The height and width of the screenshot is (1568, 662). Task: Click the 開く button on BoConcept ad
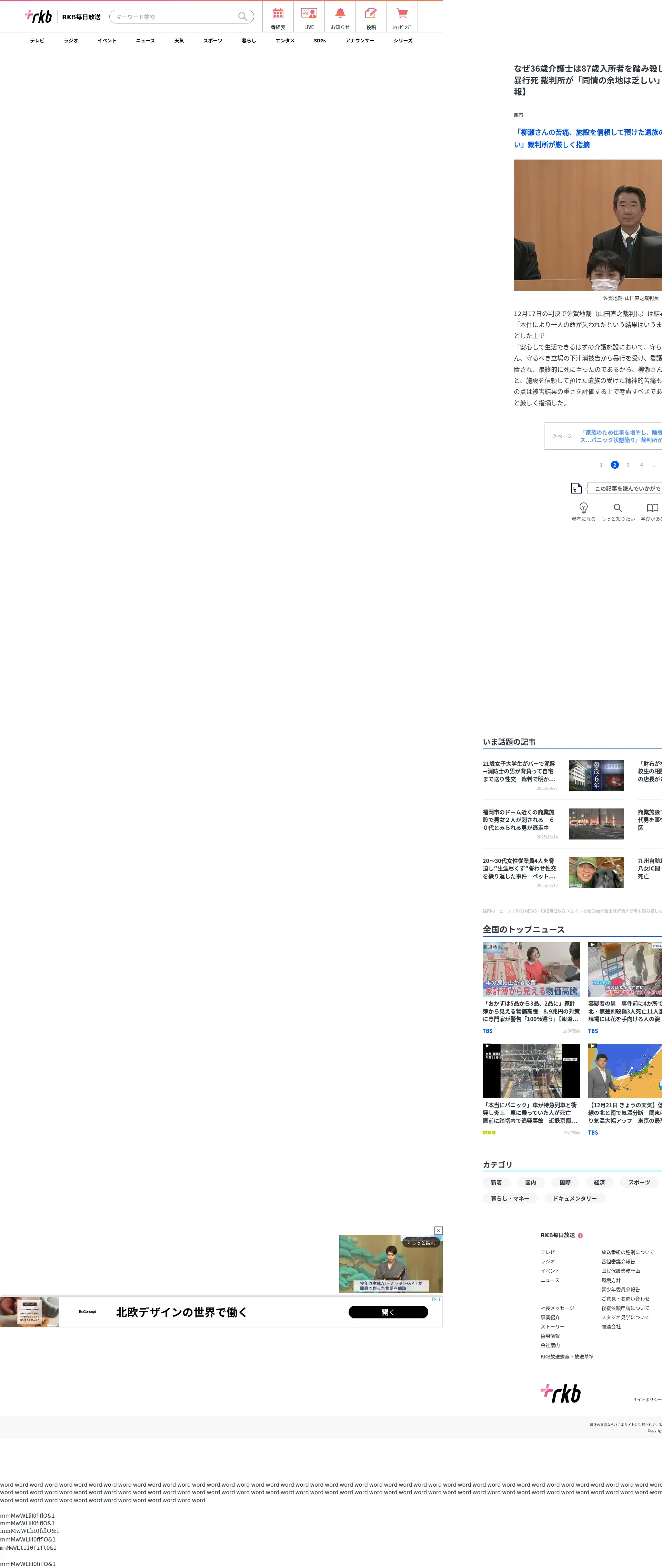(388, 1312)
